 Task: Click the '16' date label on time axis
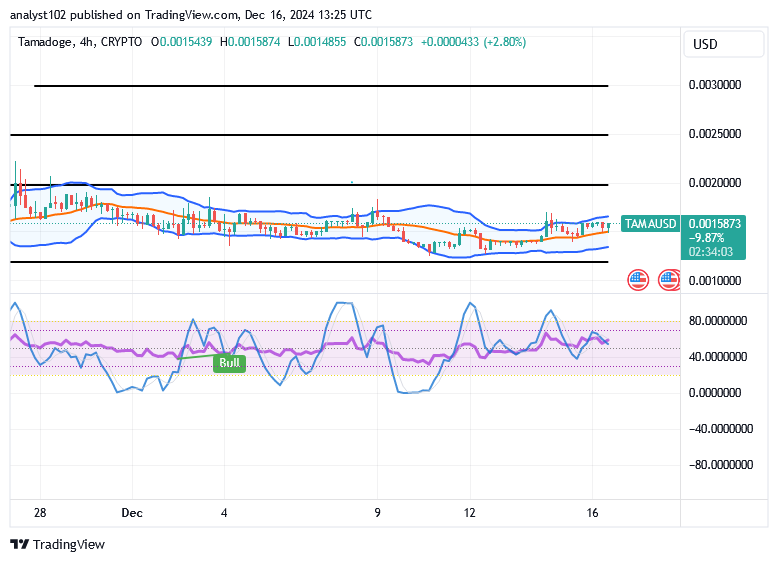pyautogui.click(x=592, y=513)
